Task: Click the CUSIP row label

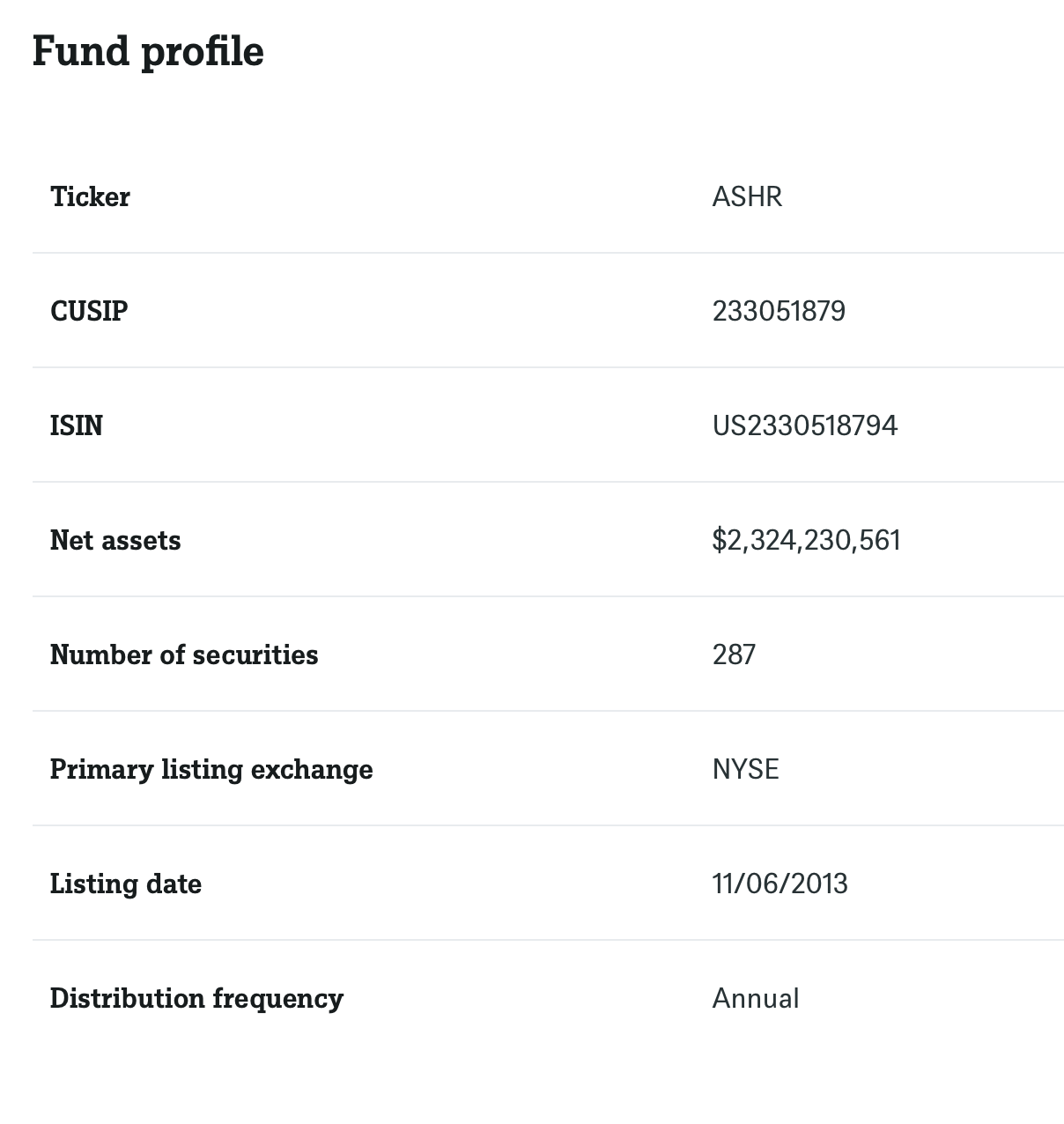Action: [89, 311]
